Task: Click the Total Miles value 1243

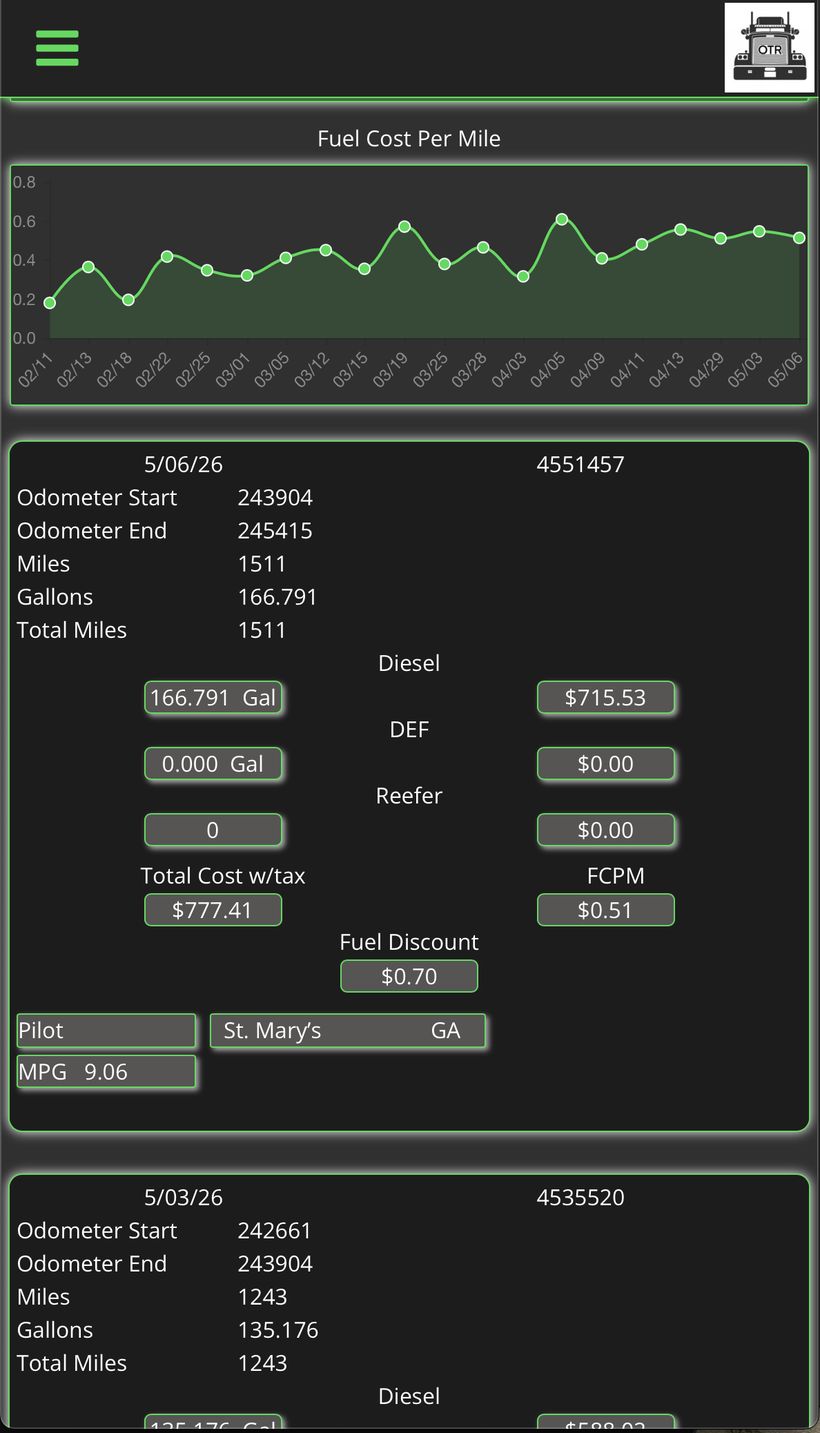Action: (262, 1362)
